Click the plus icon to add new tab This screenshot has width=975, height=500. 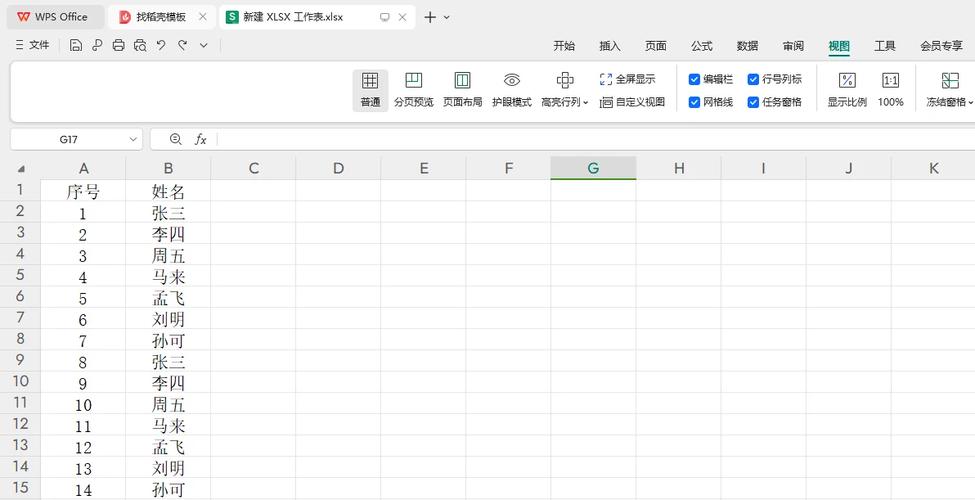(430, 17)
